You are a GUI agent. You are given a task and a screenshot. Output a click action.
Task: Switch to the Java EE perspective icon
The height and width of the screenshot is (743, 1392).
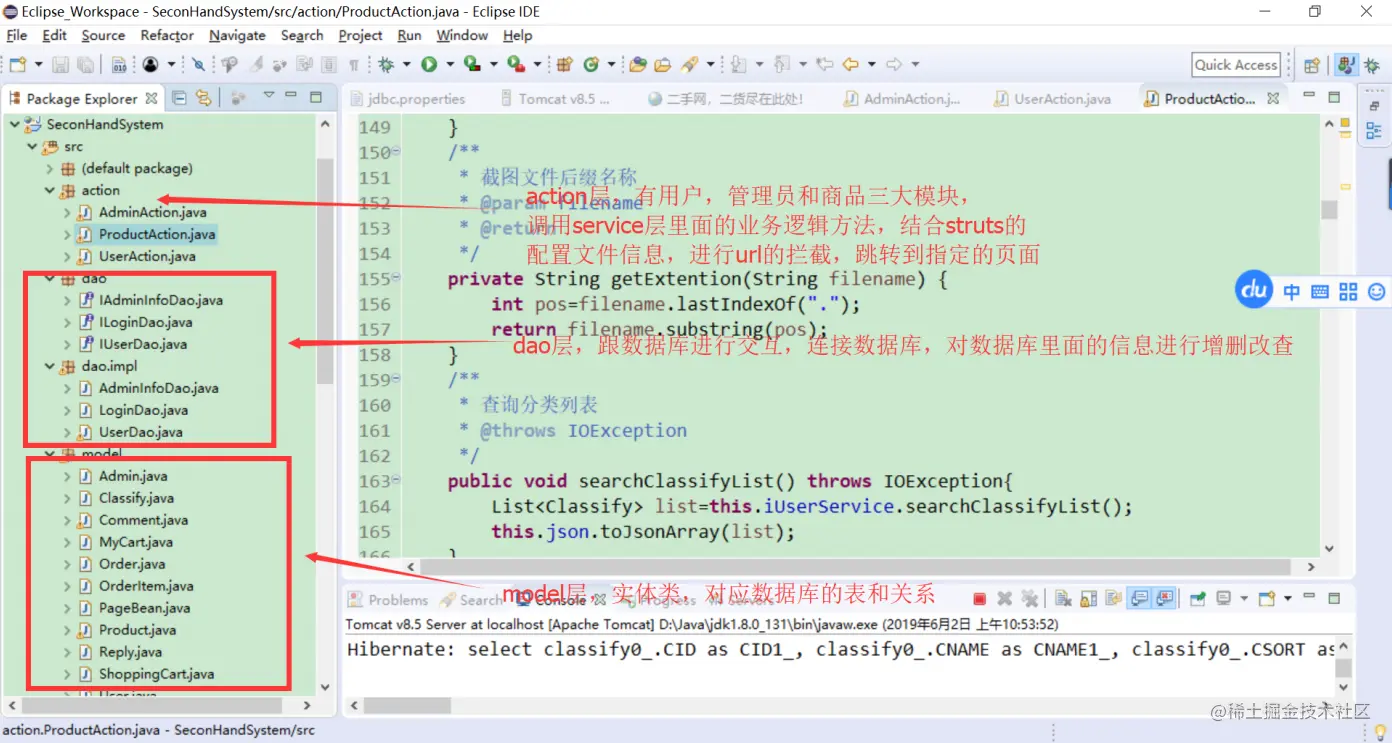[x=1345, y=65]
